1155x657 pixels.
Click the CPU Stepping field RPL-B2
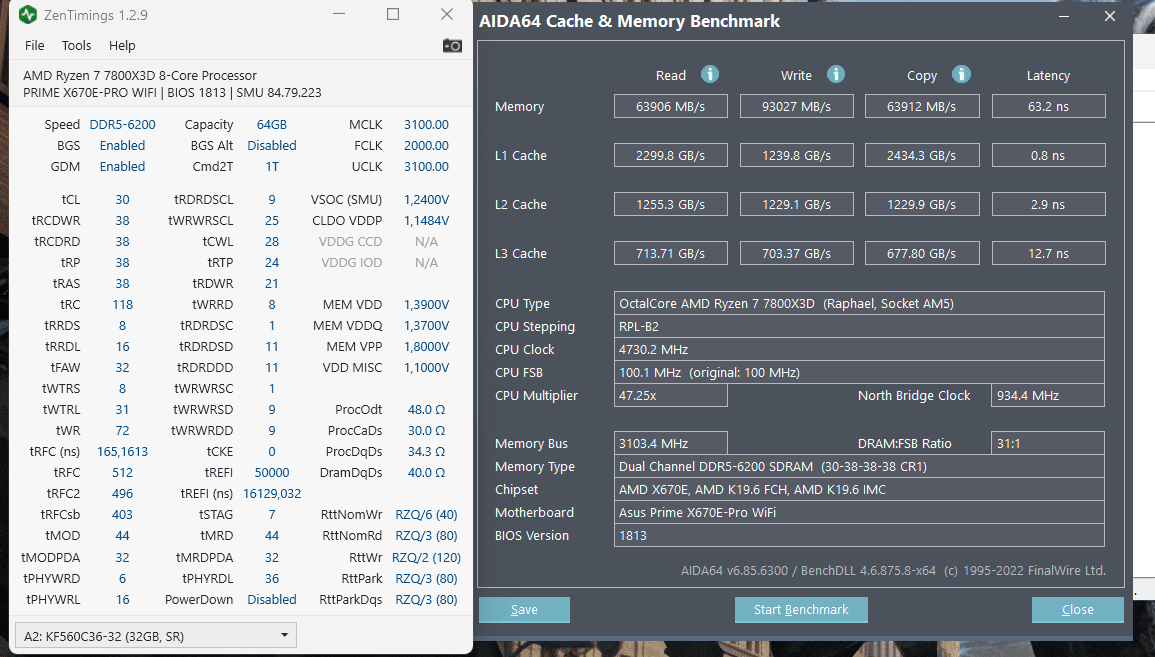[x=859, y=326]
